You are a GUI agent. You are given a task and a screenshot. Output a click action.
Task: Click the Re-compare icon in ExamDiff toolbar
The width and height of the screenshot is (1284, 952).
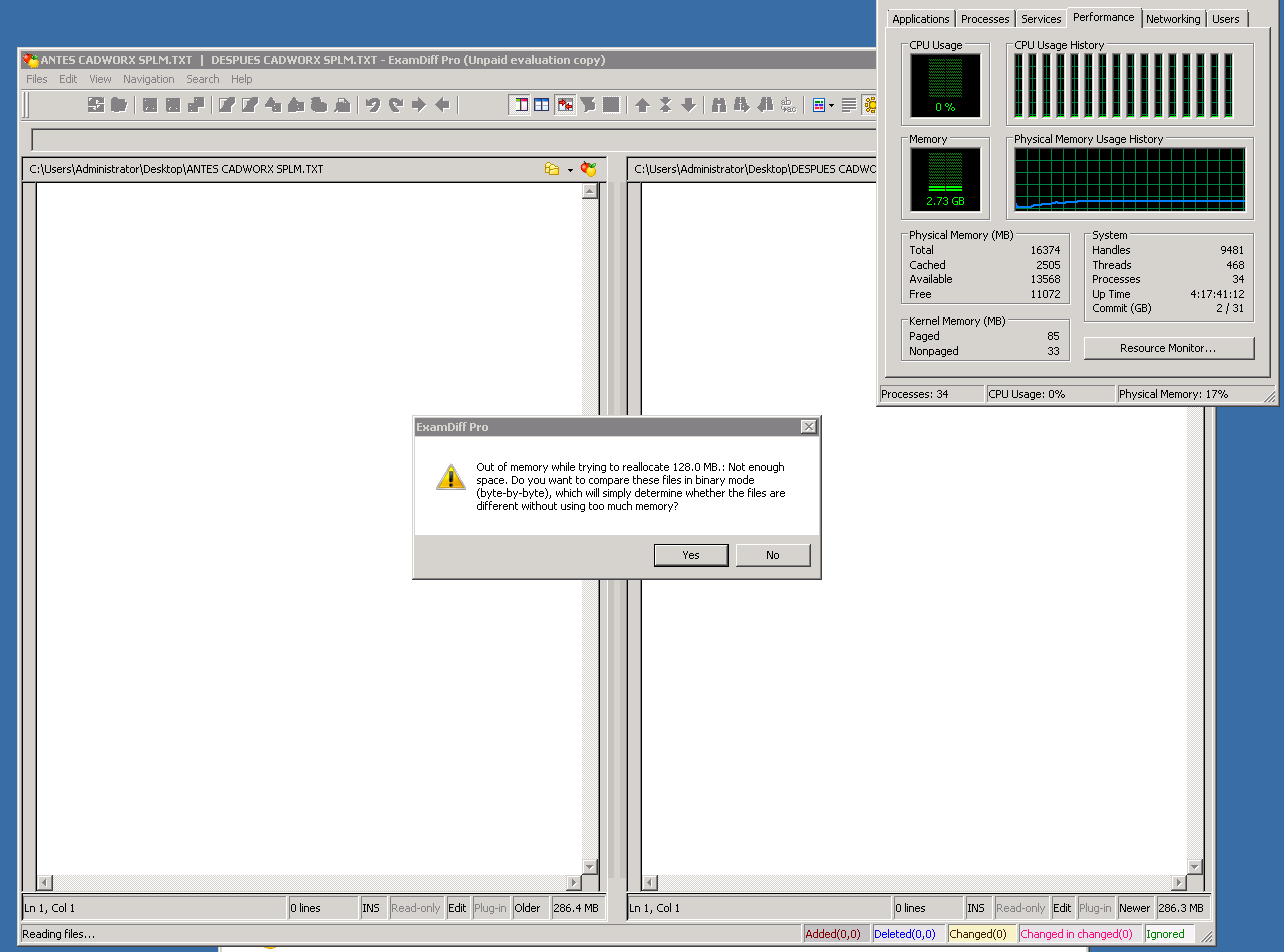click(x=96, y=104)
